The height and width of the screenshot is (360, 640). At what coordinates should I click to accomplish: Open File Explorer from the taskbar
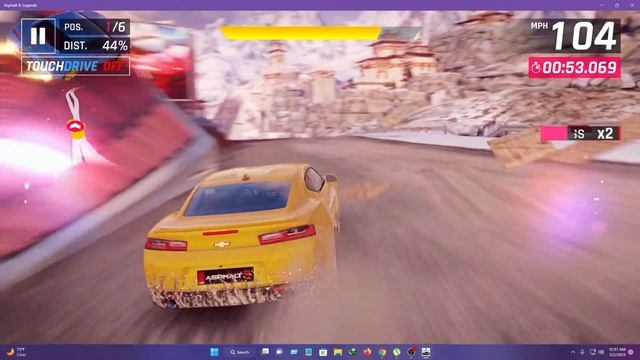[338, 352]
